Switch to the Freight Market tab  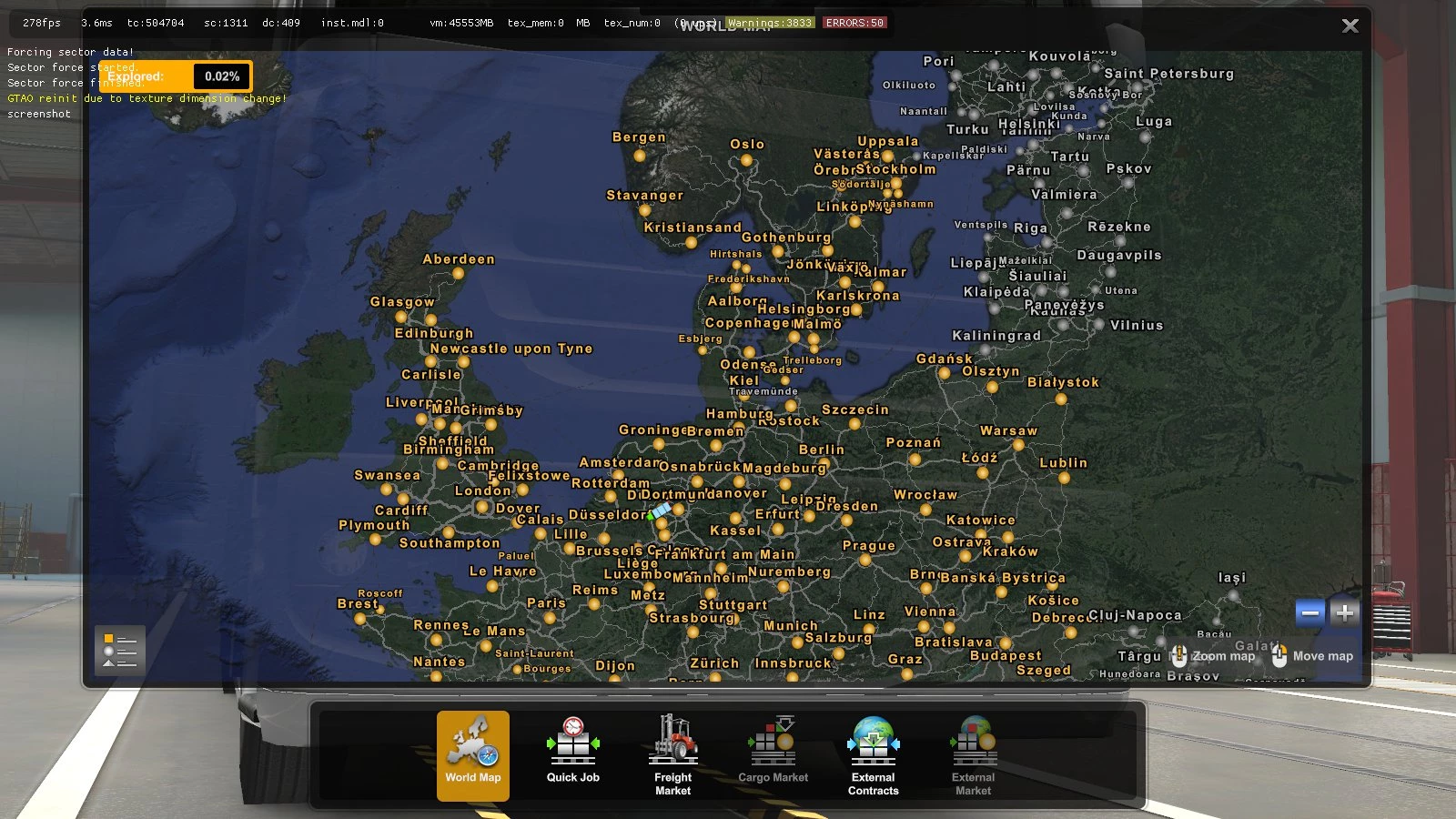tap(672, 784)
